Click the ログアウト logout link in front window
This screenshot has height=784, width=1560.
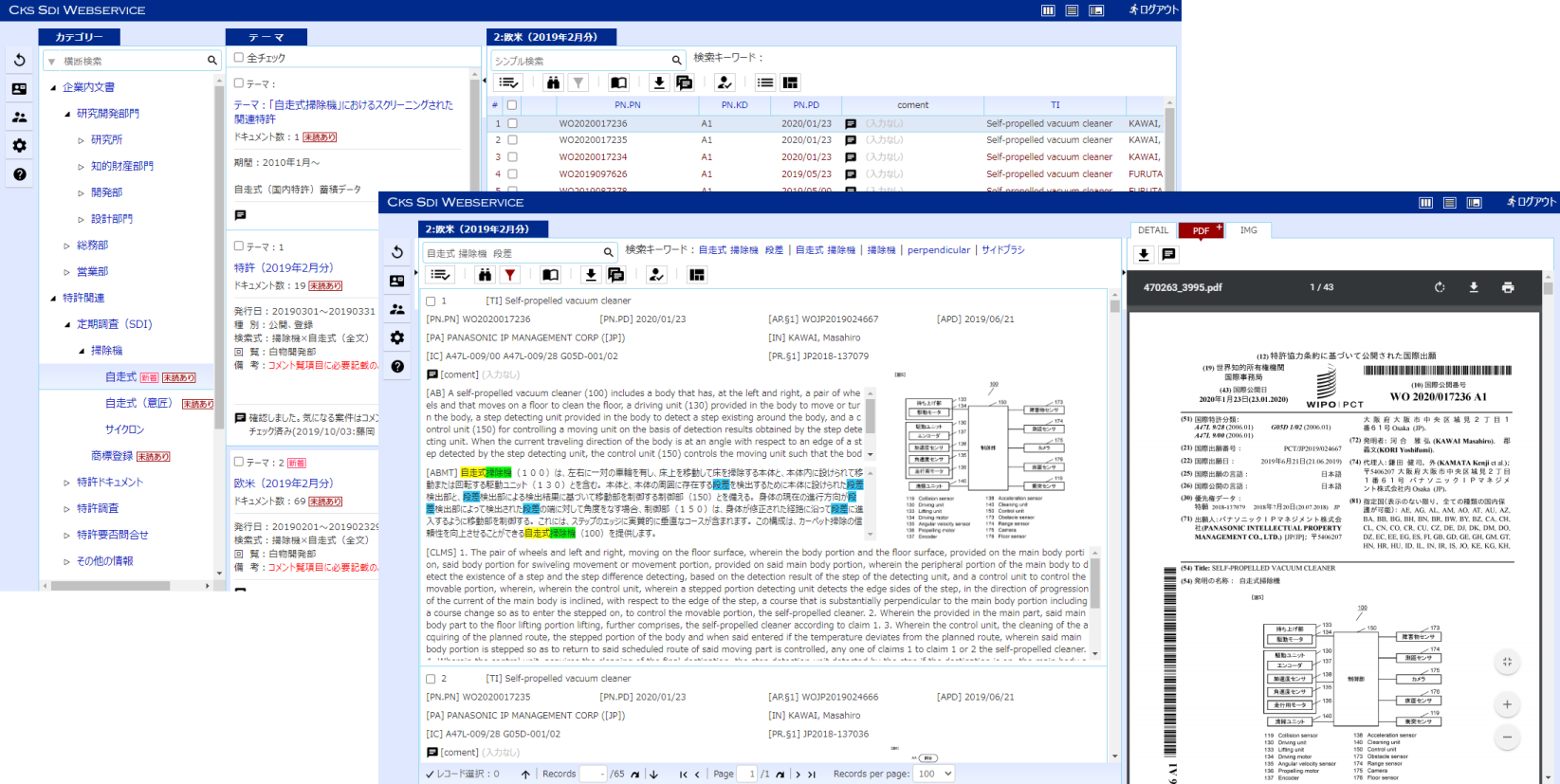(x=1531, y=202)
